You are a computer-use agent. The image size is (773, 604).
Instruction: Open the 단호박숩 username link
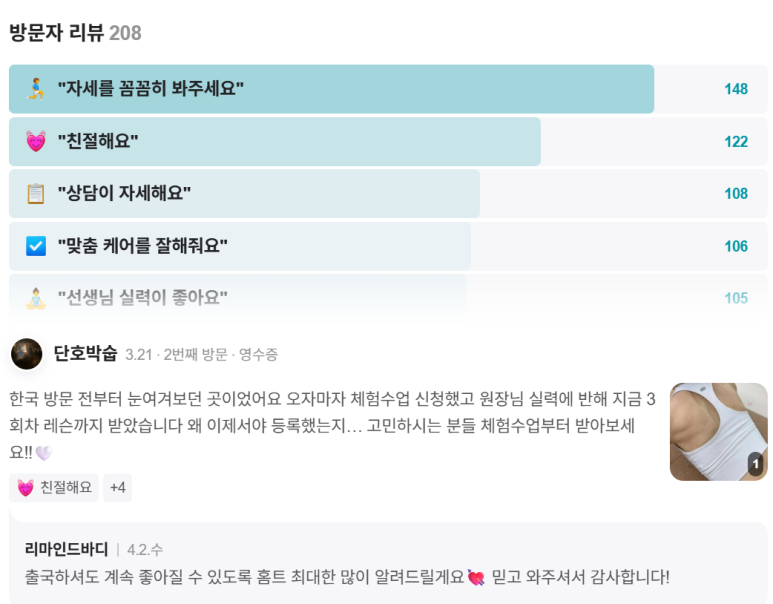[x=85, y=354]
